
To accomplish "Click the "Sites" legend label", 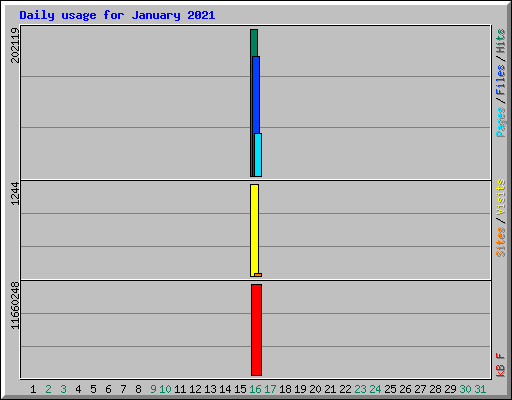I will tap(500, 242).
